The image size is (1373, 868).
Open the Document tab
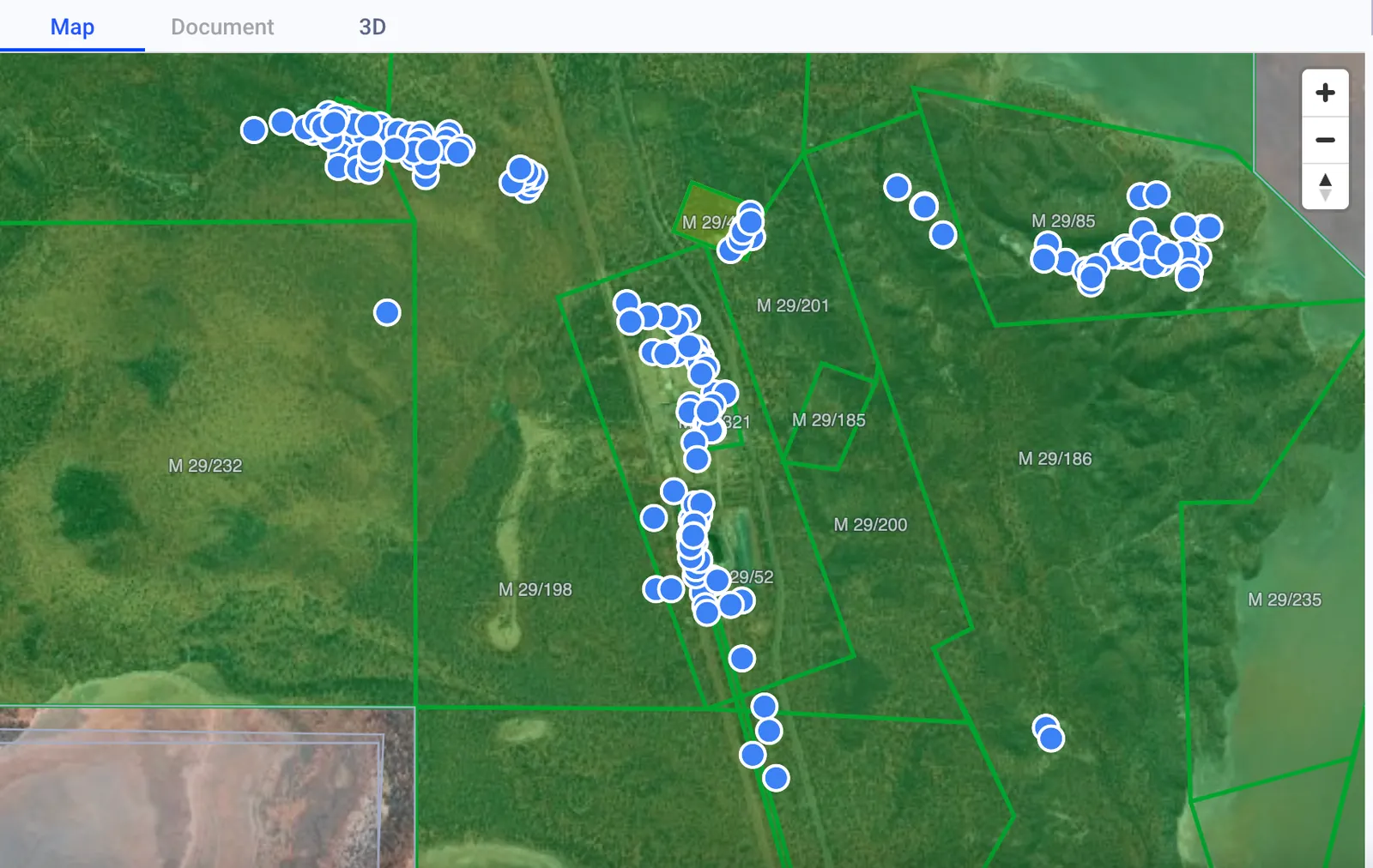pyautogui.click(x=222, y=27)
